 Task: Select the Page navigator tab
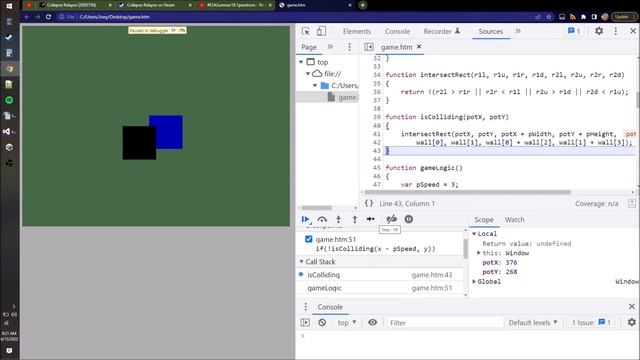click(309, 47)
